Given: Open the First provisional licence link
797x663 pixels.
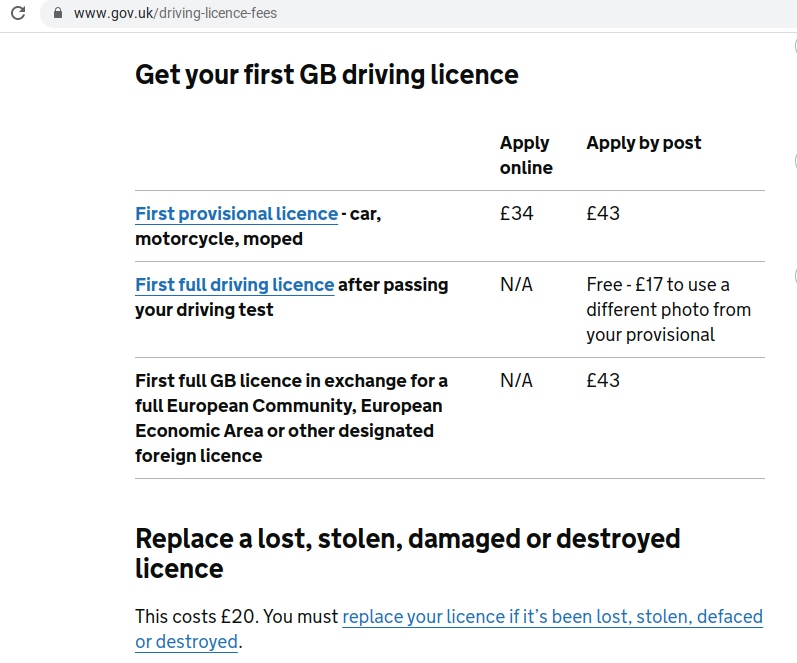Looking at the screenshot, I should pos(236,214).
